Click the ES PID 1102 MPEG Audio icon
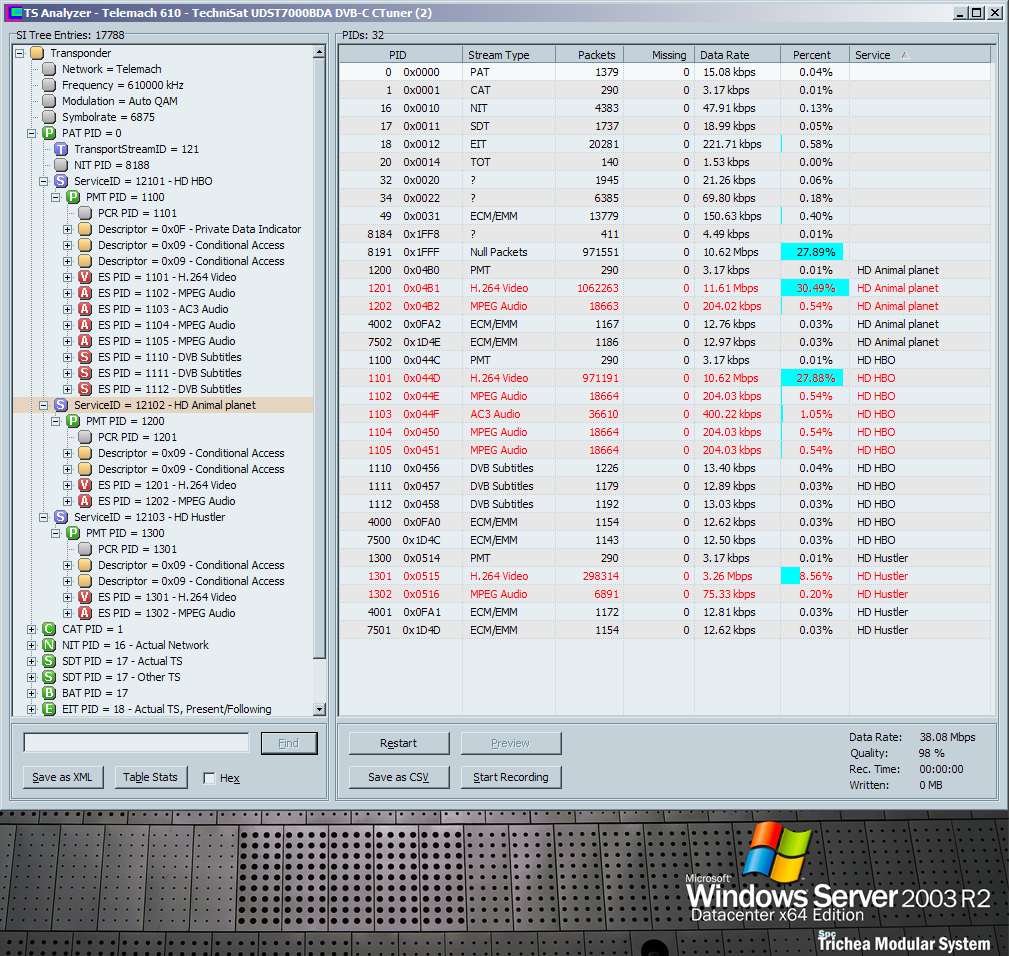Screen dimensions: 1009x956 [x=85, y=293]
